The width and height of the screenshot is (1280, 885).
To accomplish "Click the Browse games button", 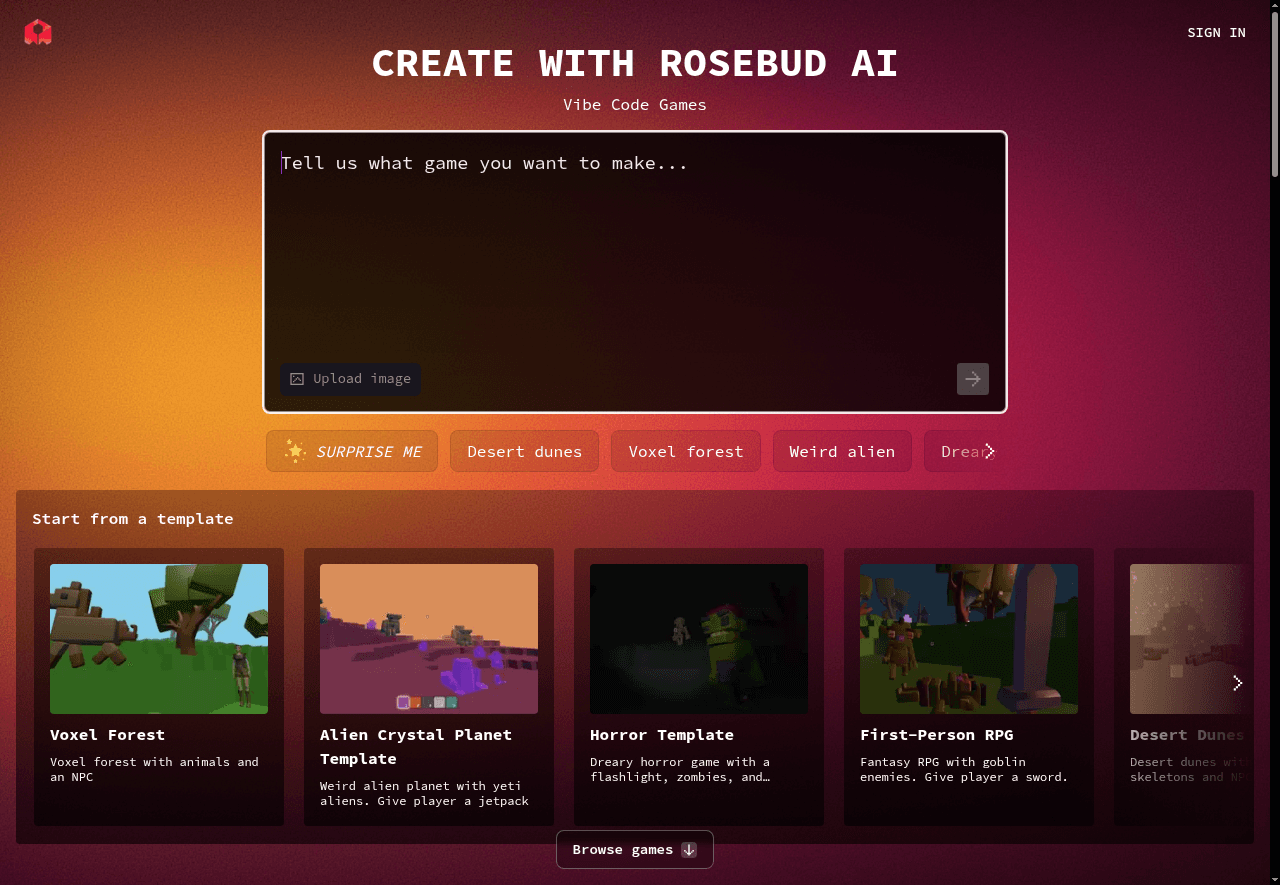I will tap(634, 849).
